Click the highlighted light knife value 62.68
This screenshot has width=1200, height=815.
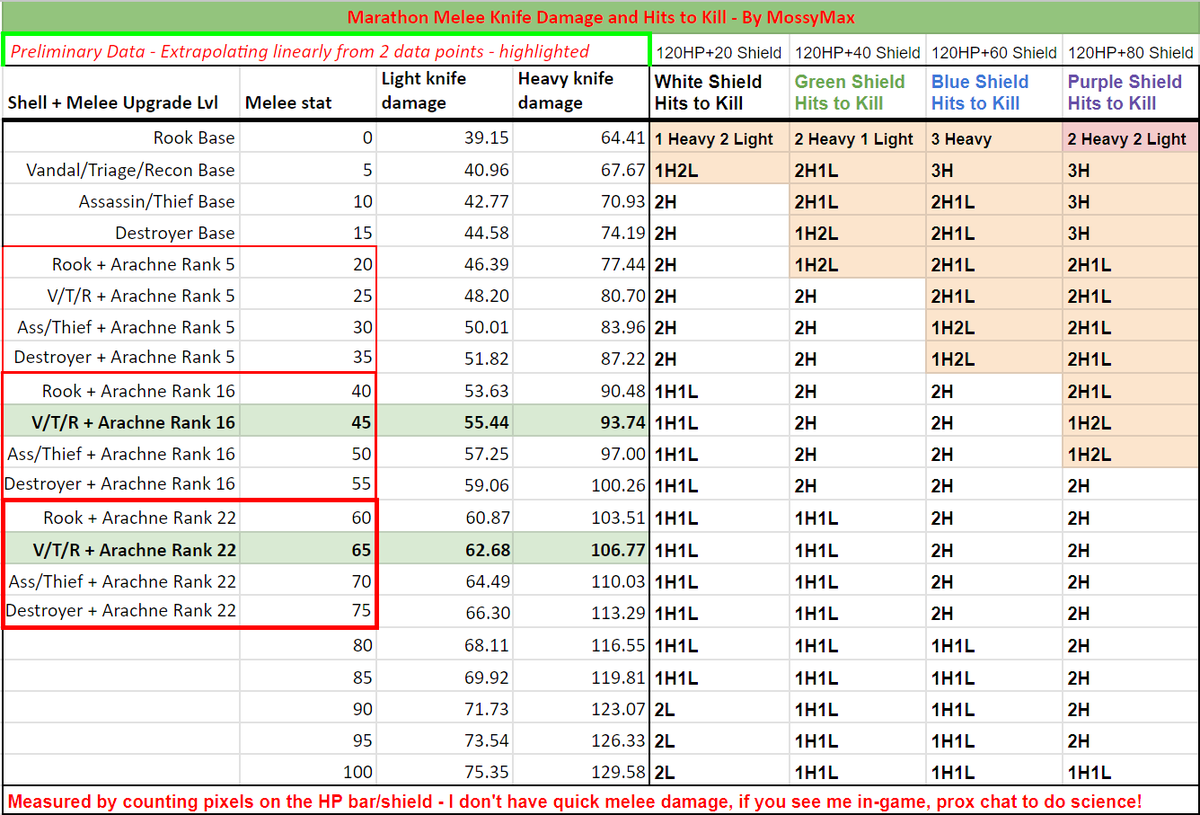[445, 550]
